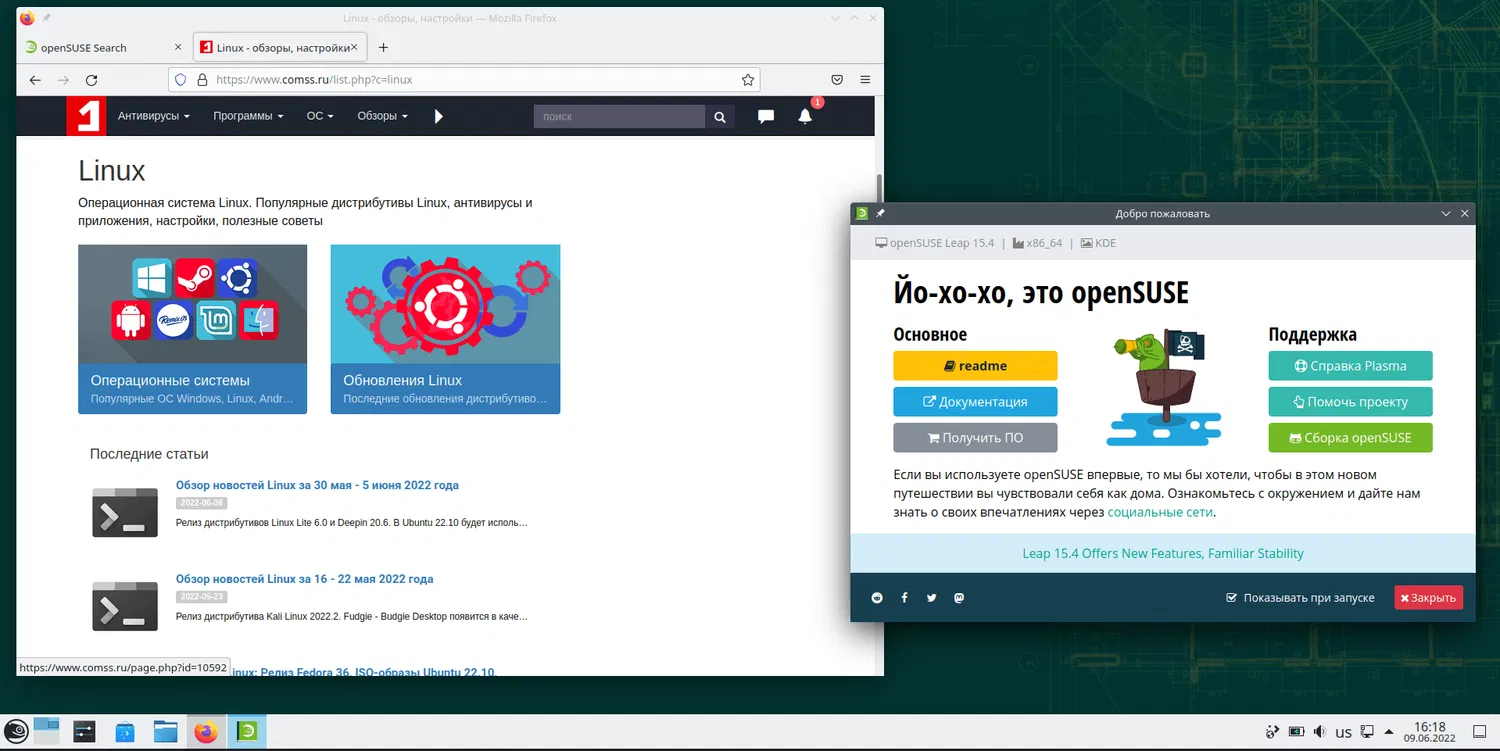Open the Twitter icon in welcome window
This screenshot has width=1500, height=751.
pos(931,598)
